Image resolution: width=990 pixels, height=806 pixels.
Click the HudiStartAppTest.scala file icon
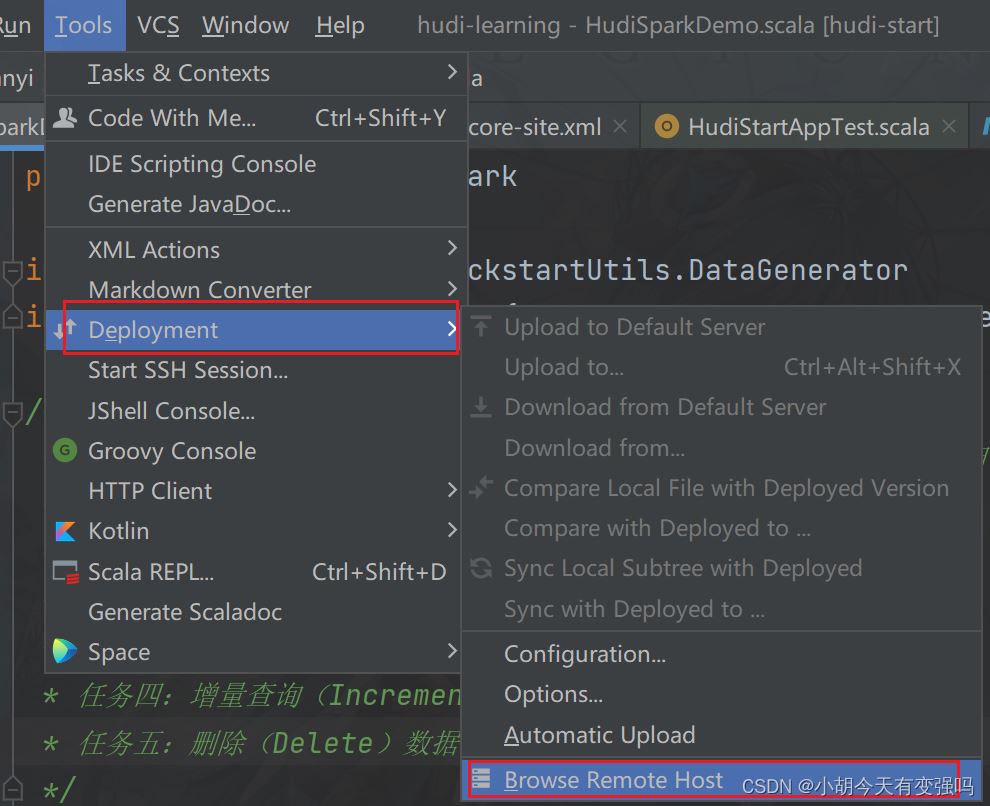(x=667, y=127)
